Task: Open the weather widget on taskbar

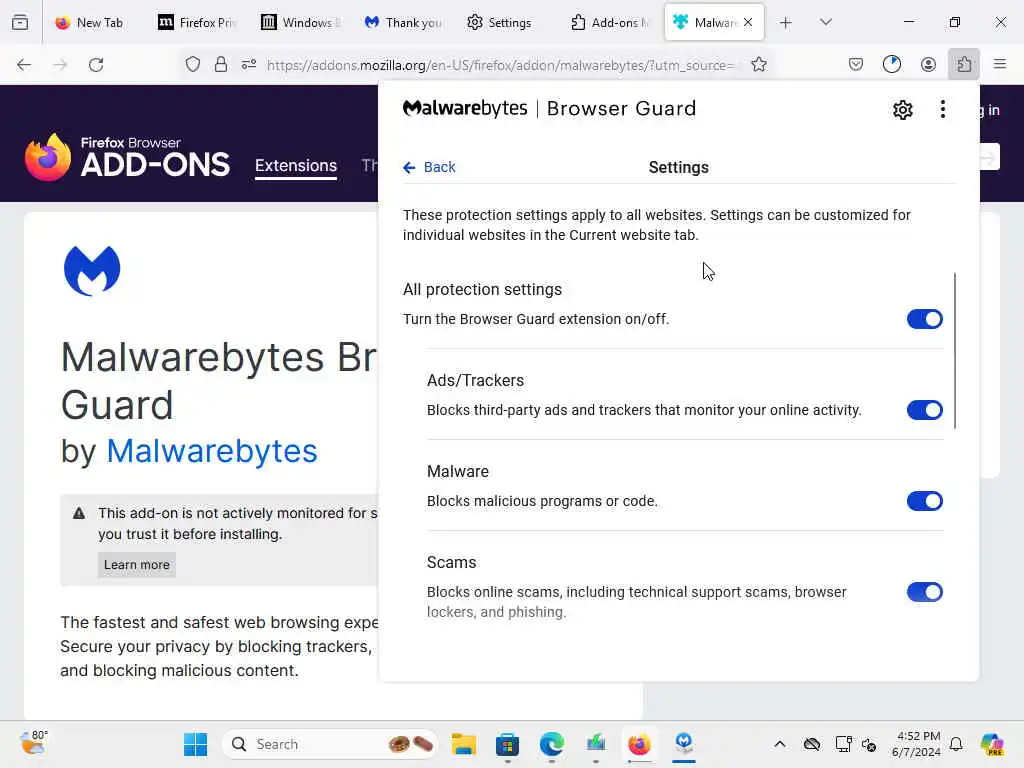Action: point(34,743)
